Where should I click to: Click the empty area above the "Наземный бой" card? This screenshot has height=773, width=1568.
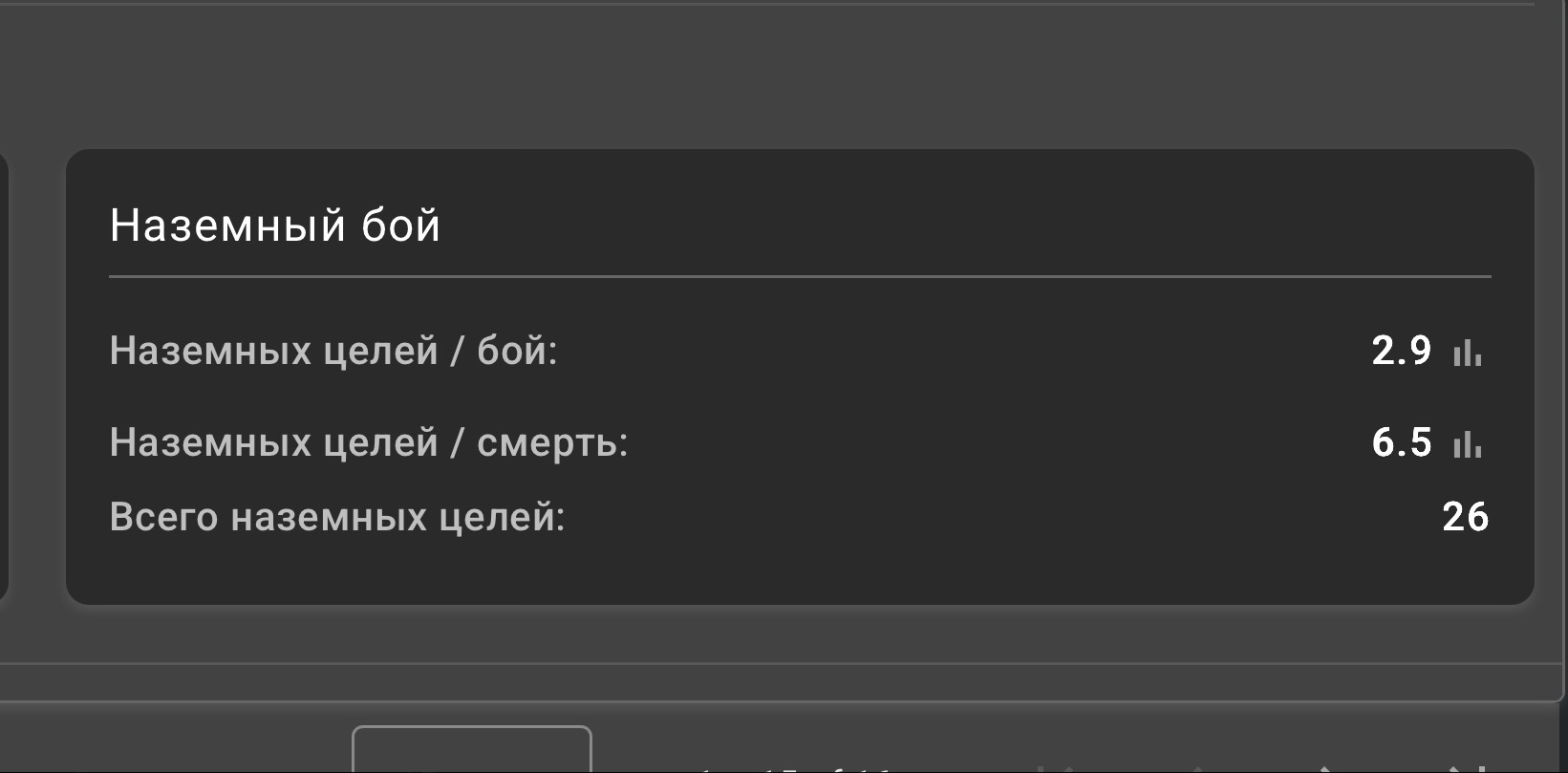[764, 76]
